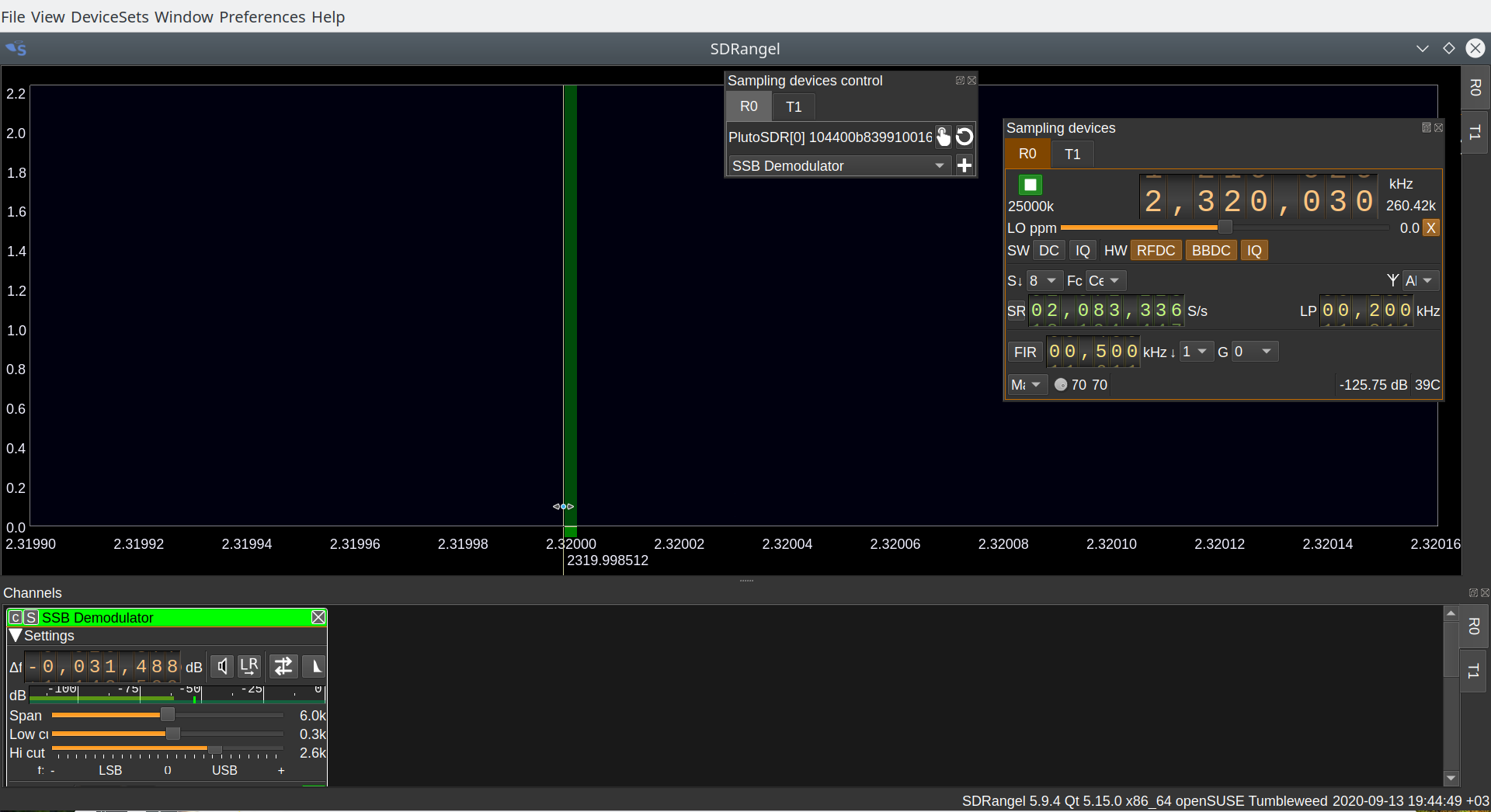Click the spectrum filter shape icon
Viewport: 1491px width, 812px height.
coord(315,666)
